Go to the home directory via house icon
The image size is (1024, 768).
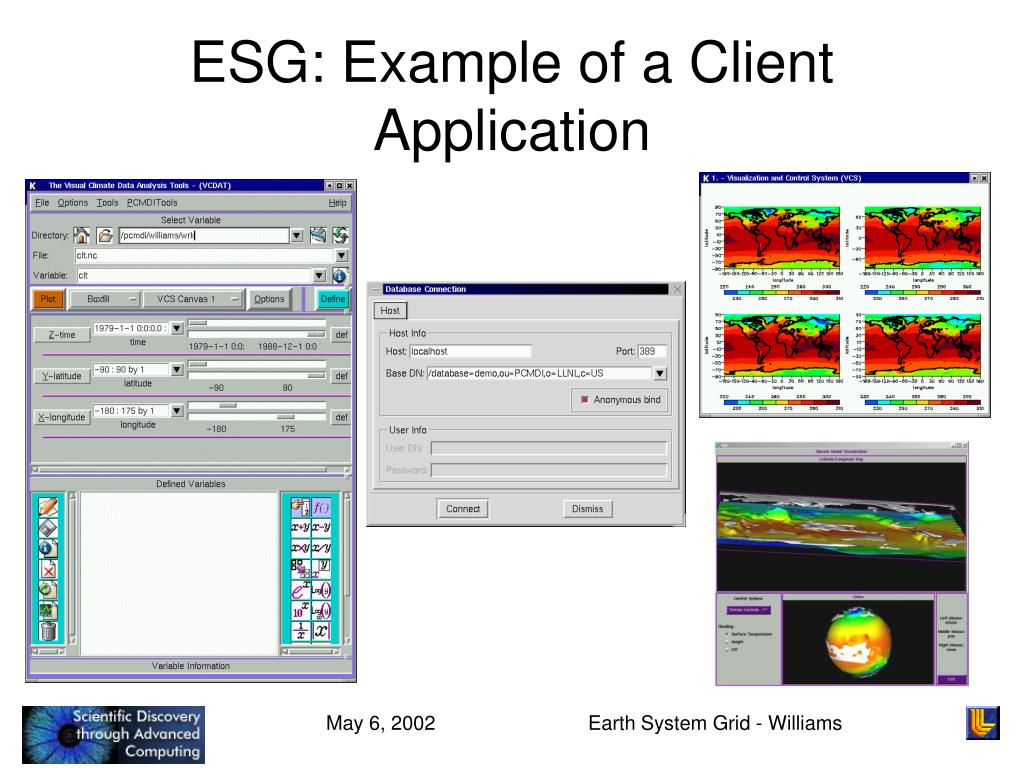82,235
